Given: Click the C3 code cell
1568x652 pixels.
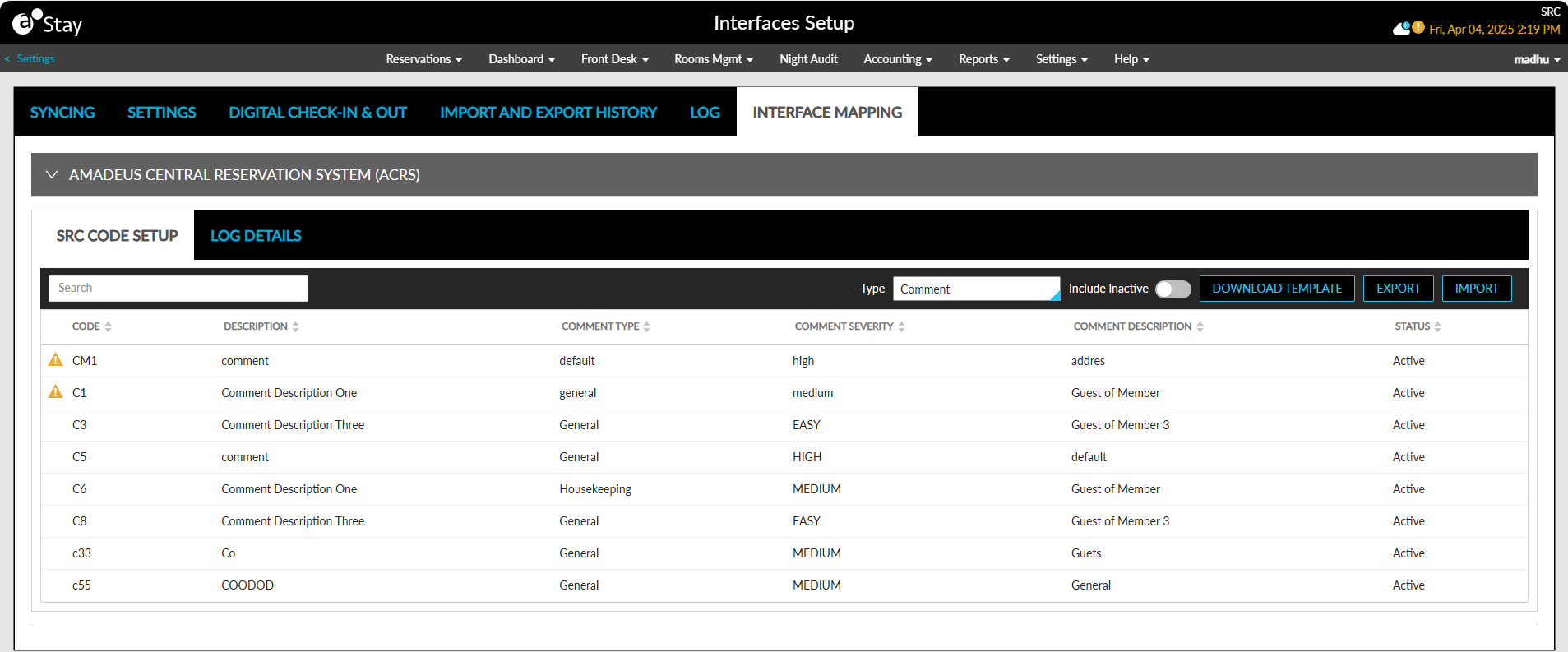Looking at the screenshot, I should (x=79, y=425).
